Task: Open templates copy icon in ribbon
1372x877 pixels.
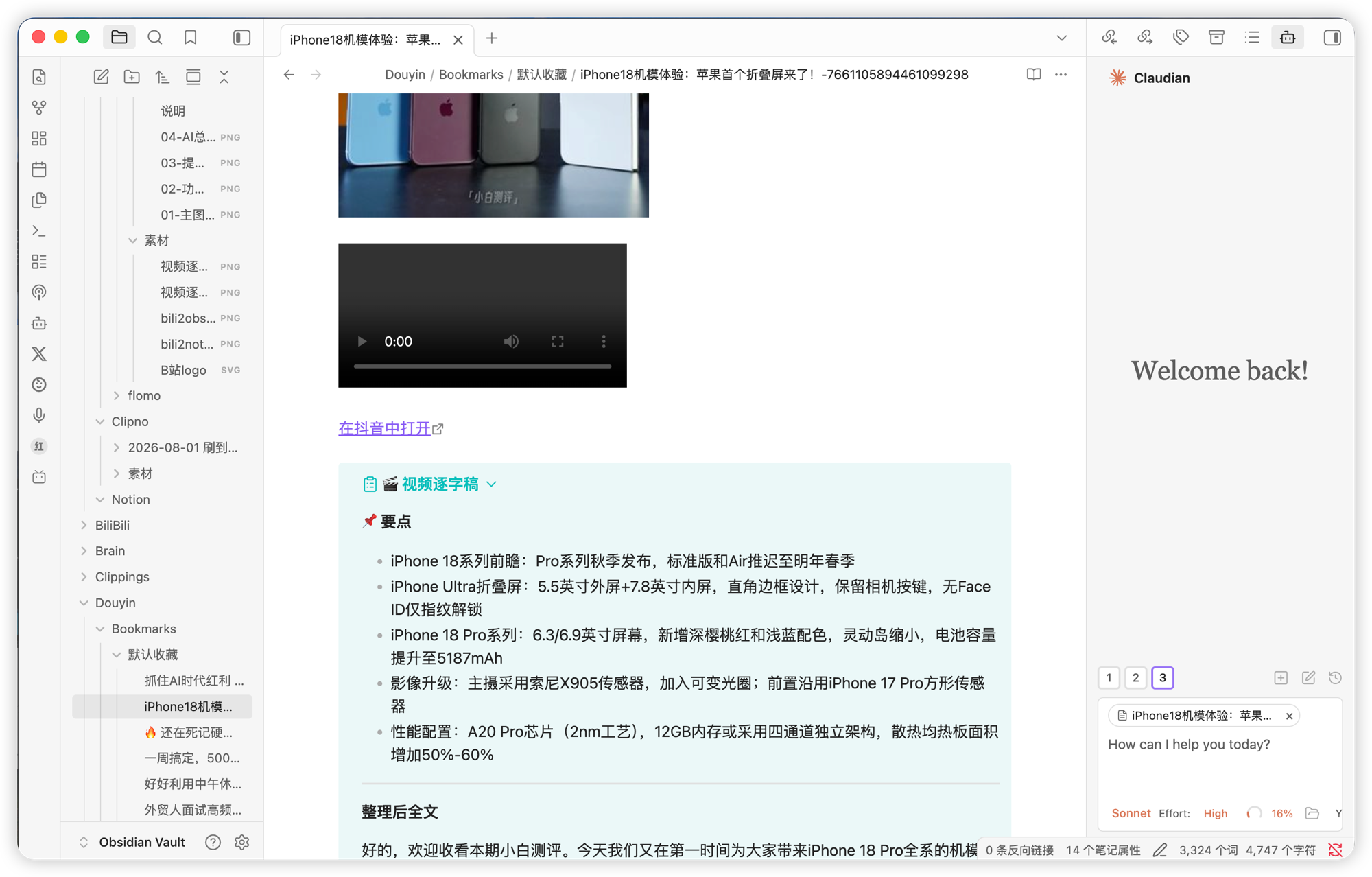Action: pos(39,200)
